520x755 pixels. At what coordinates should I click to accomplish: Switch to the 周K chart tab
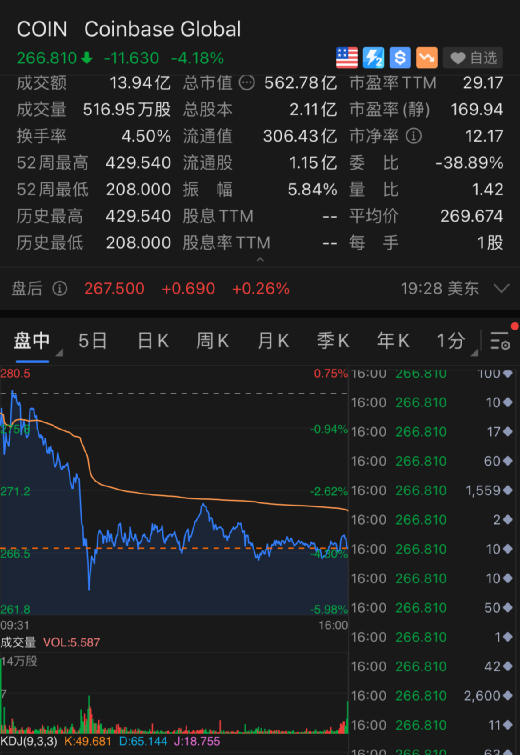coord(212,341)
